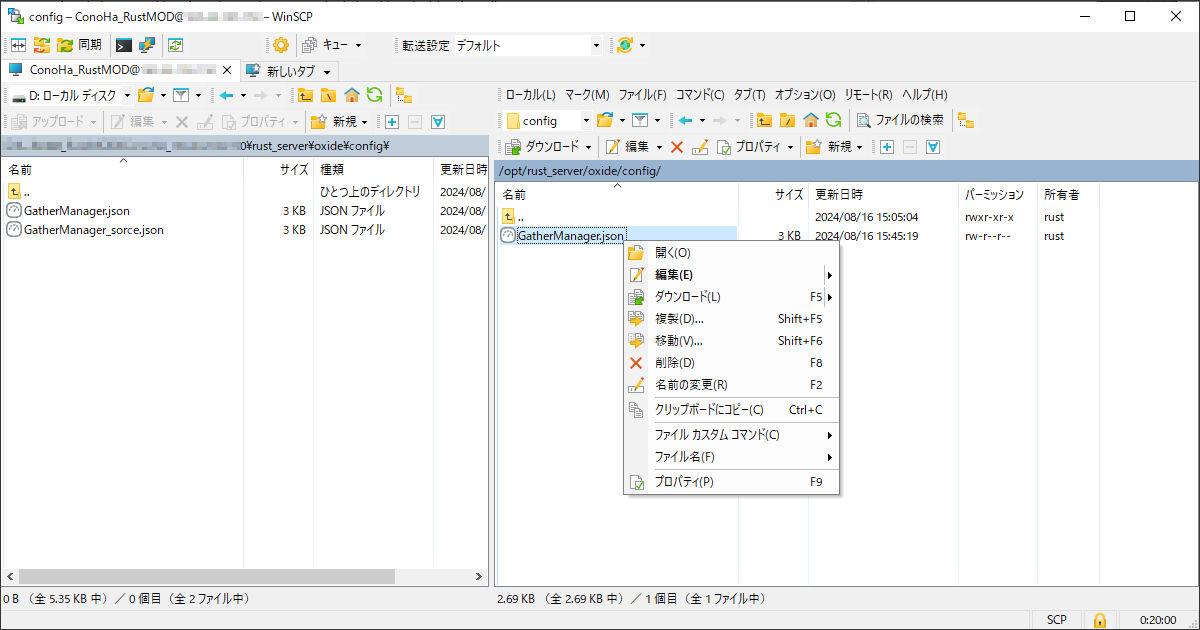Screen dimensions: 1200x630
Task: Choose ダウンロード(L) in context menu
Action: pyautogui.click(x=731, y=297)
